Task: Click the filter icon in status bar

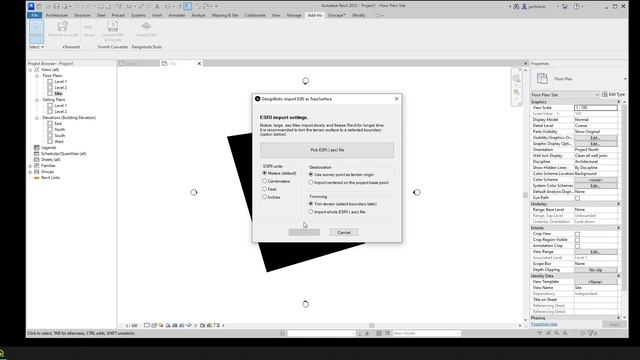Action: 591,333
